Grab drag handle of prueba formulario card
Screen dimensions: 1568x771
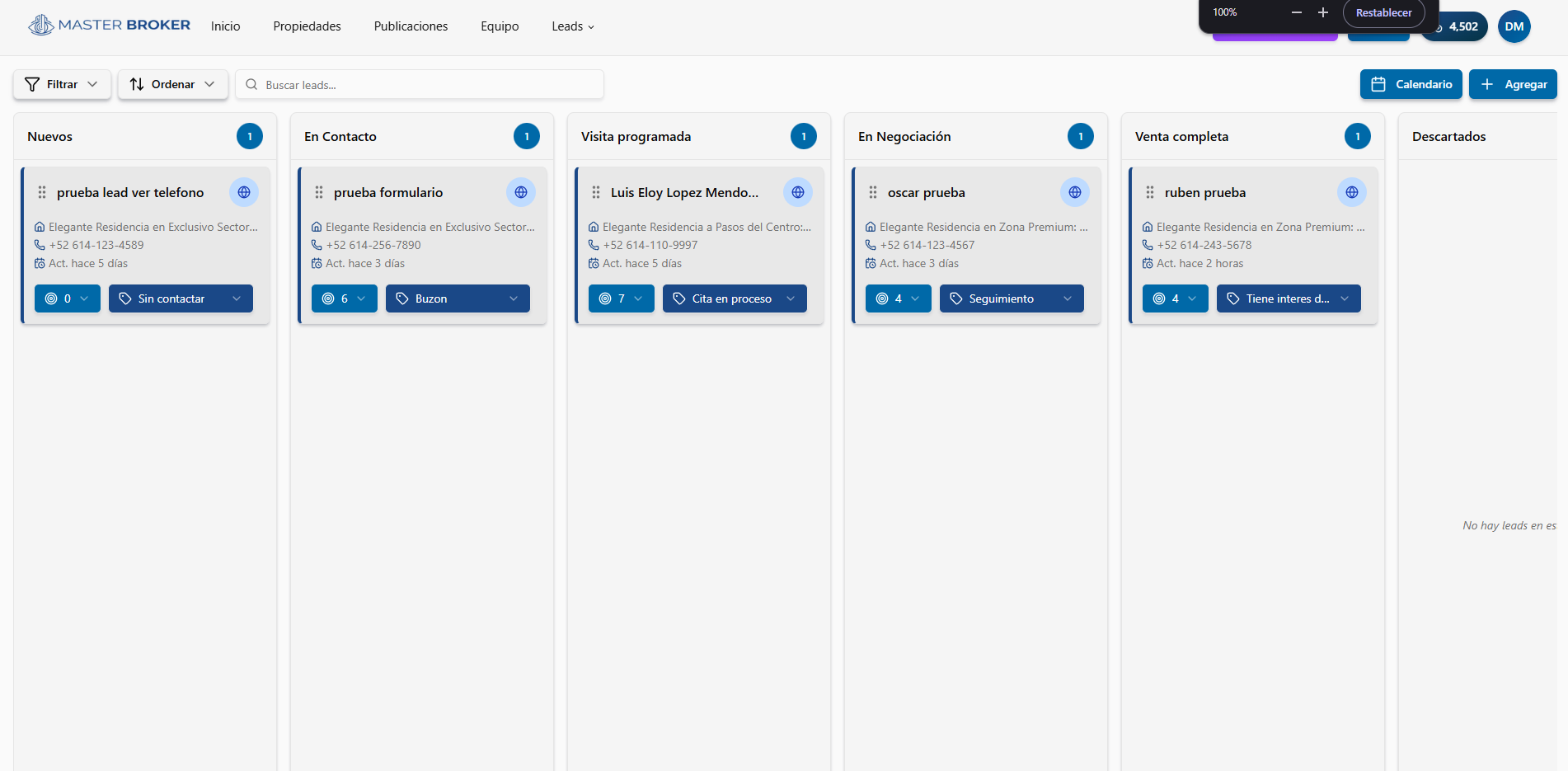point(319,192)
